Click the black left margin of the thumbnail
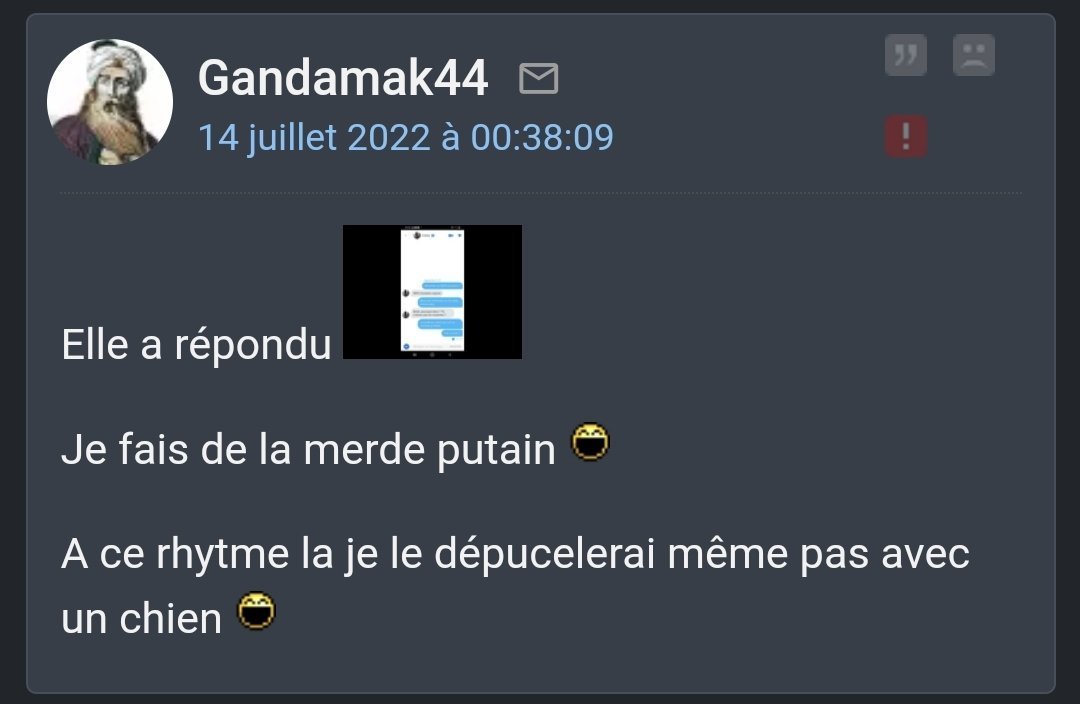 (x=371, y=291)
